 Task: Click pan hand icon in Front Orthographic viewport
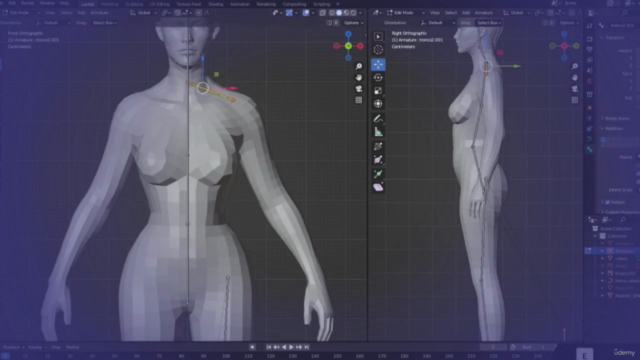coord(359,78)
